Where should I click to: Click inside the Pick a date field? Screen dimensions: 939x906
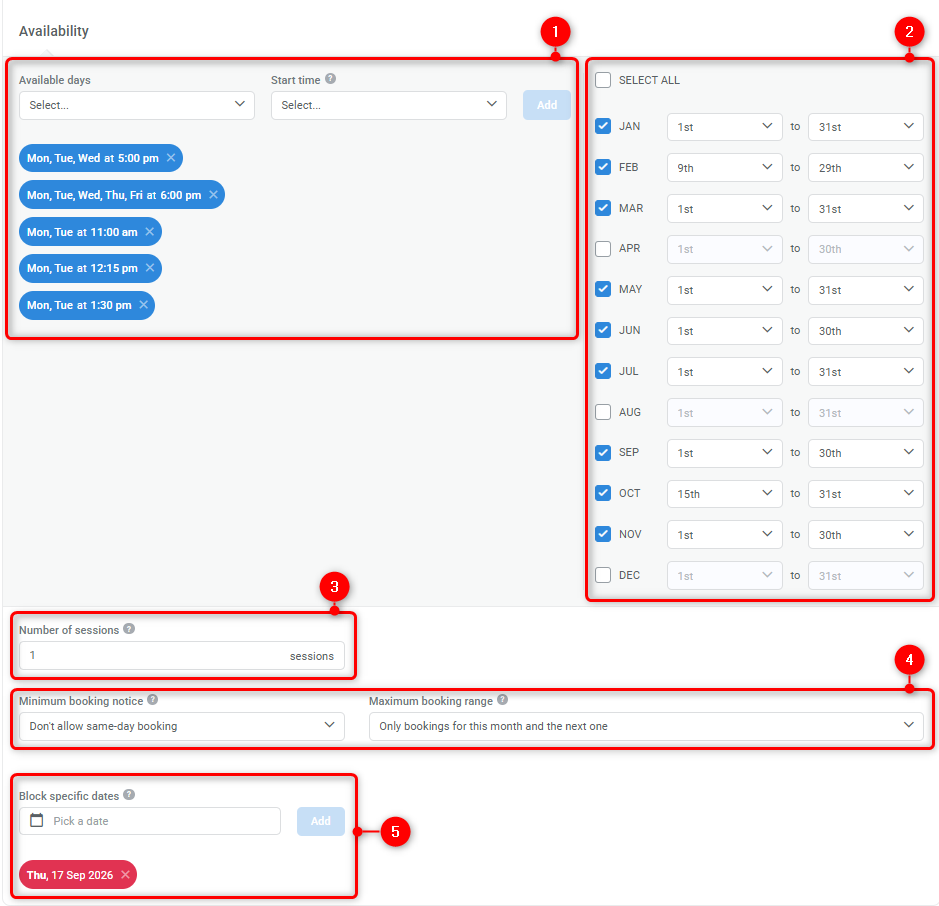(150, 820)
